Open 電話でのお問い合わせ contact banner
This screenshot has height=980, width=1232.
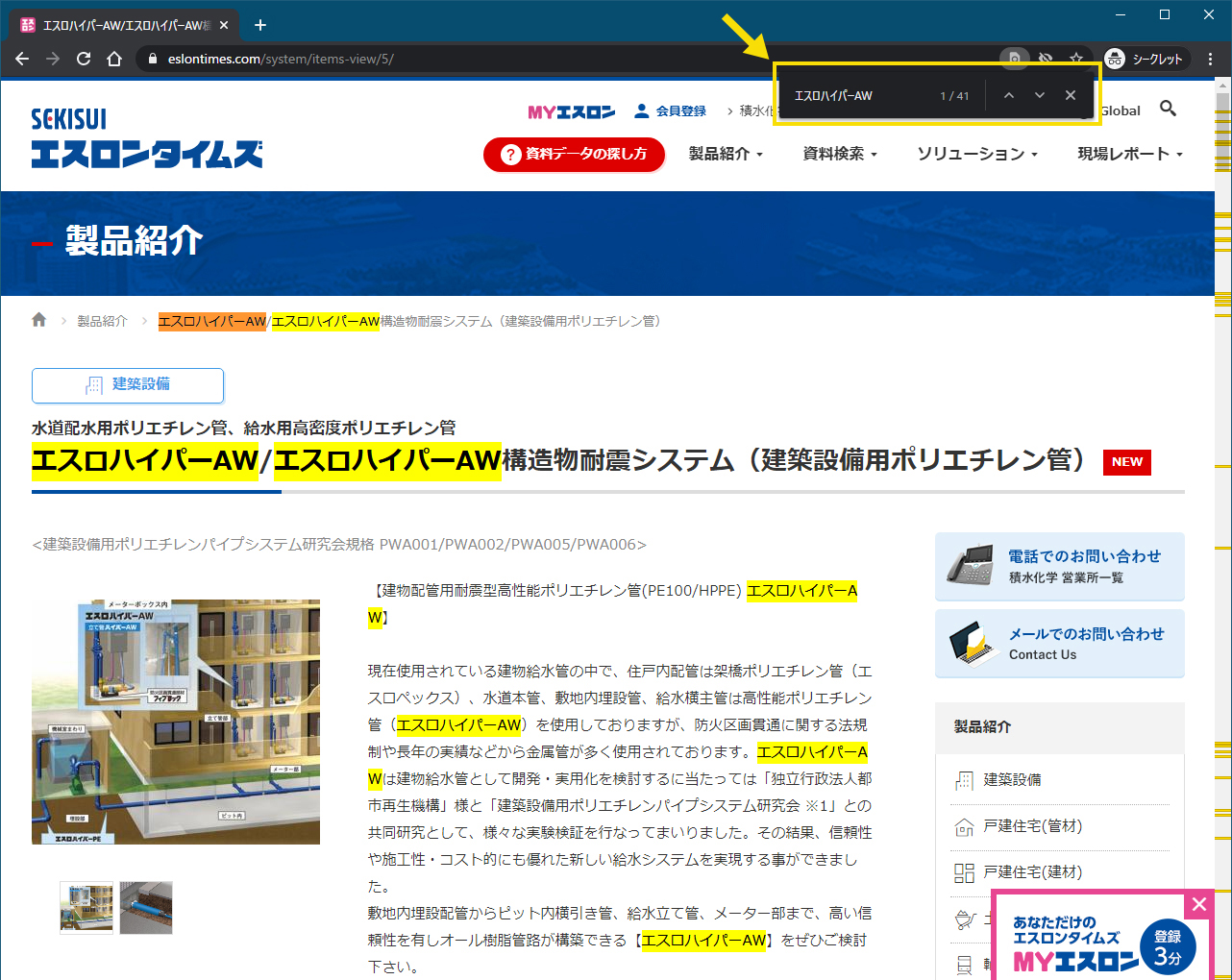[x=1060, y=566]
